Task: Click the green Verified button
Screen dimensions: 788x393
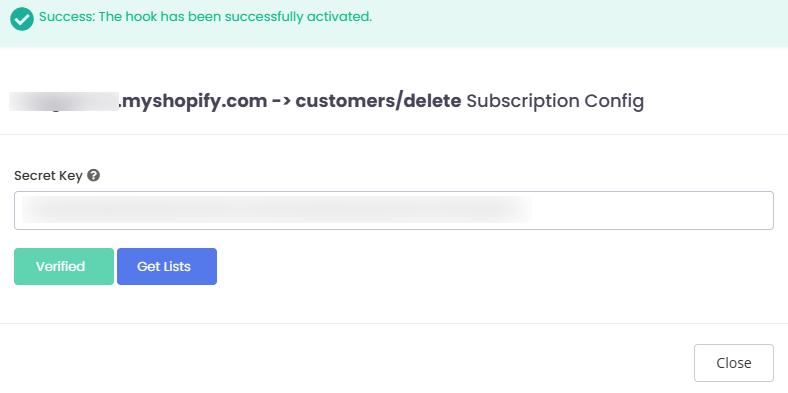Action: coord(64,266)
